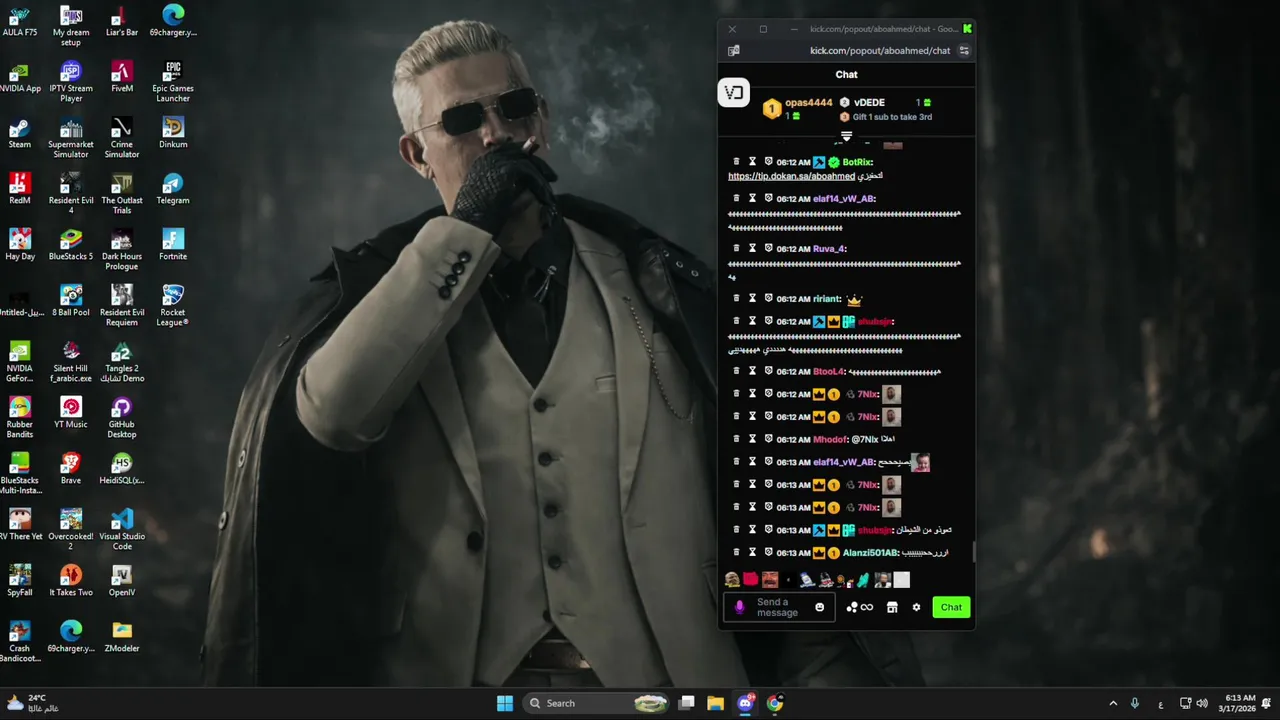
Task: Open FiveM desktop shortcut
Action: click(x=122, y=77)
